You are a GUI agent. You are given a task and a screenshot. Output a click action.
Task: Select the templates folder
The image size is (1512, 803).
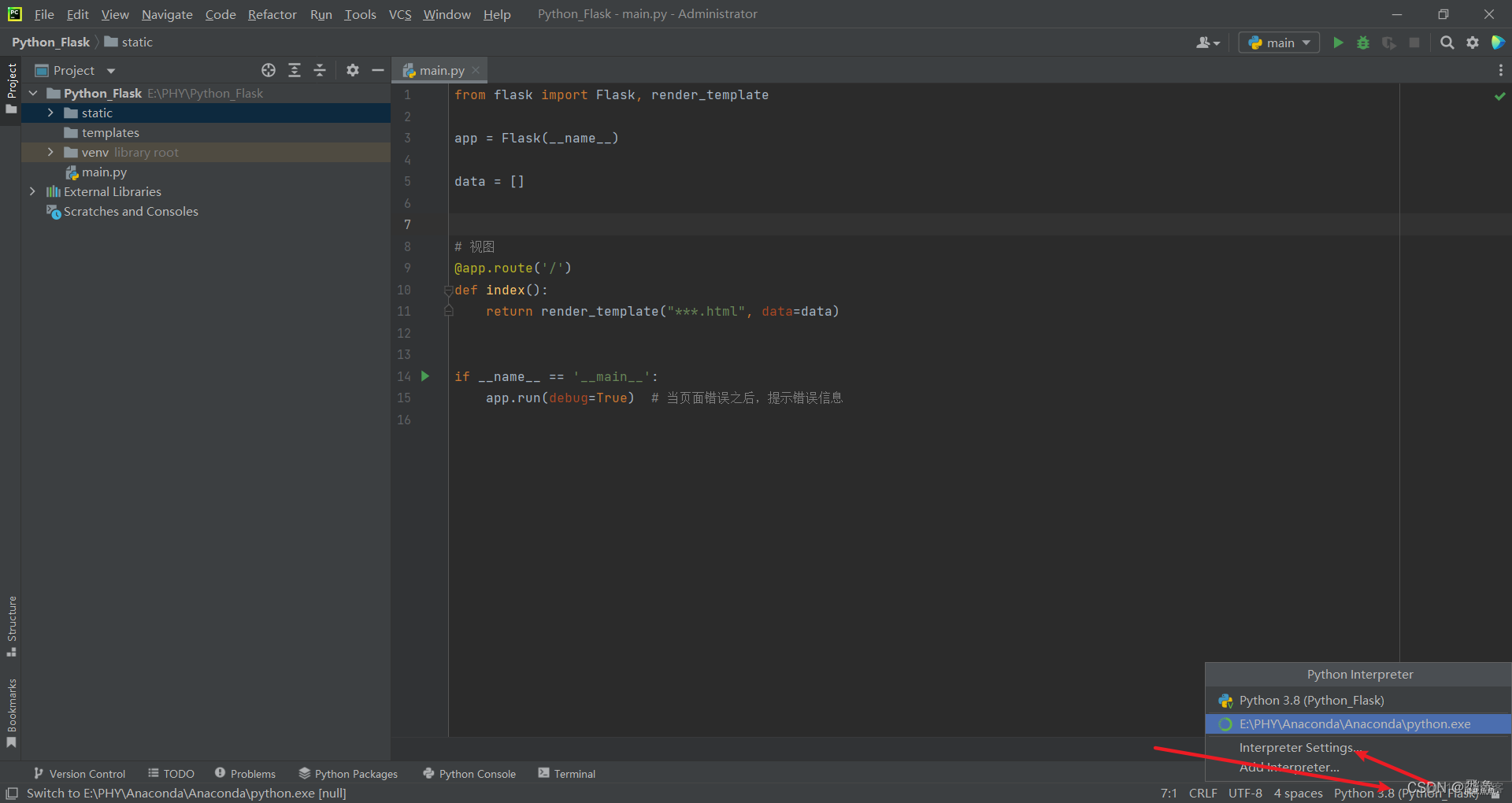(x=206, y=132)
